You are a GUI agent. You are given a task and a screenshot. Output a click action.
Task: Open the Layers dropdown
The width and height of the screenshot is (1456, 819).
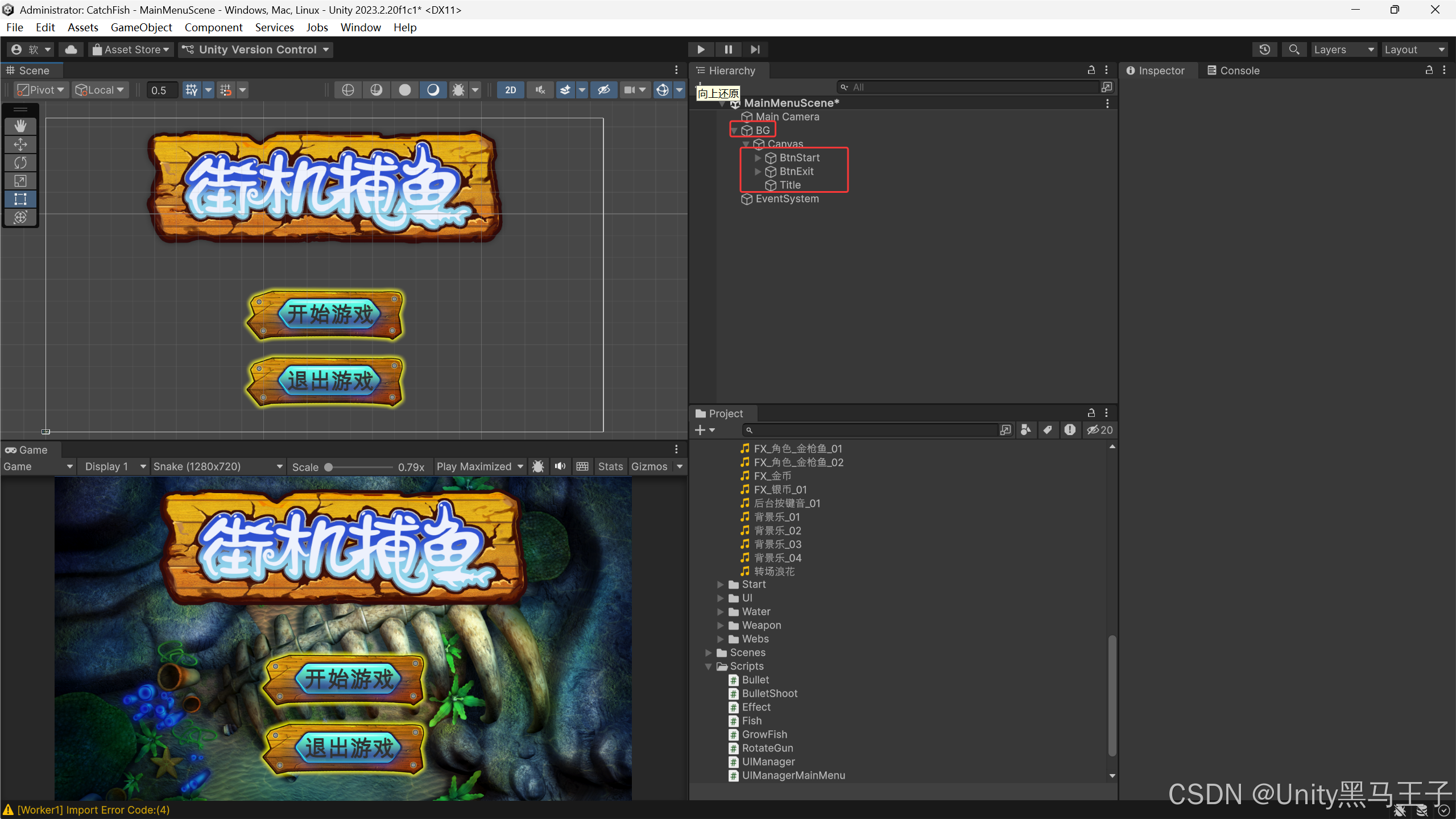click(x=1343, y=49)
